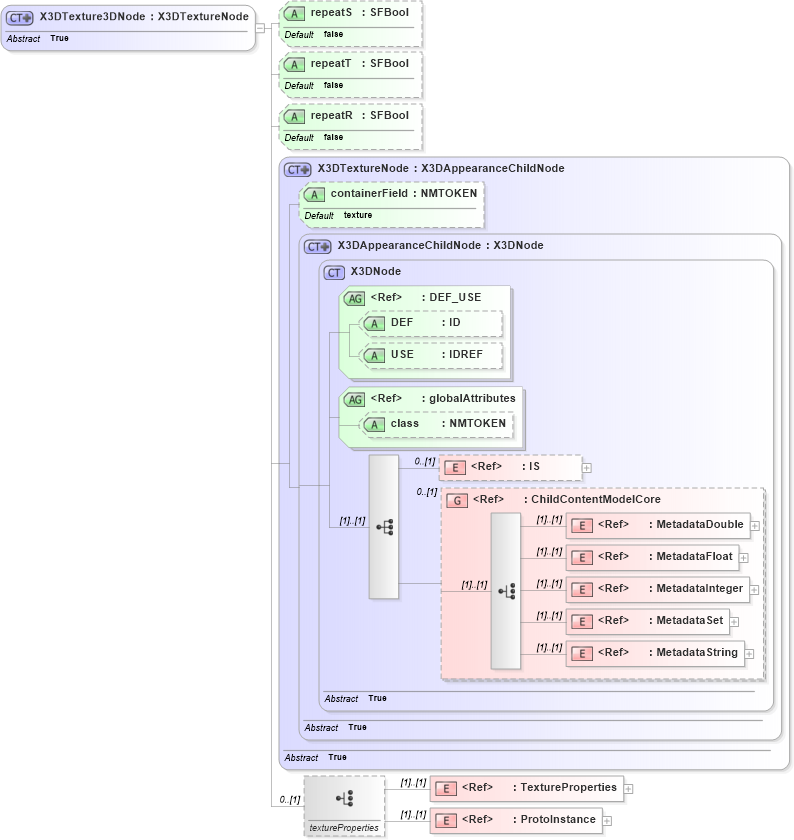Expand the MetadataString element

[750, 654]
